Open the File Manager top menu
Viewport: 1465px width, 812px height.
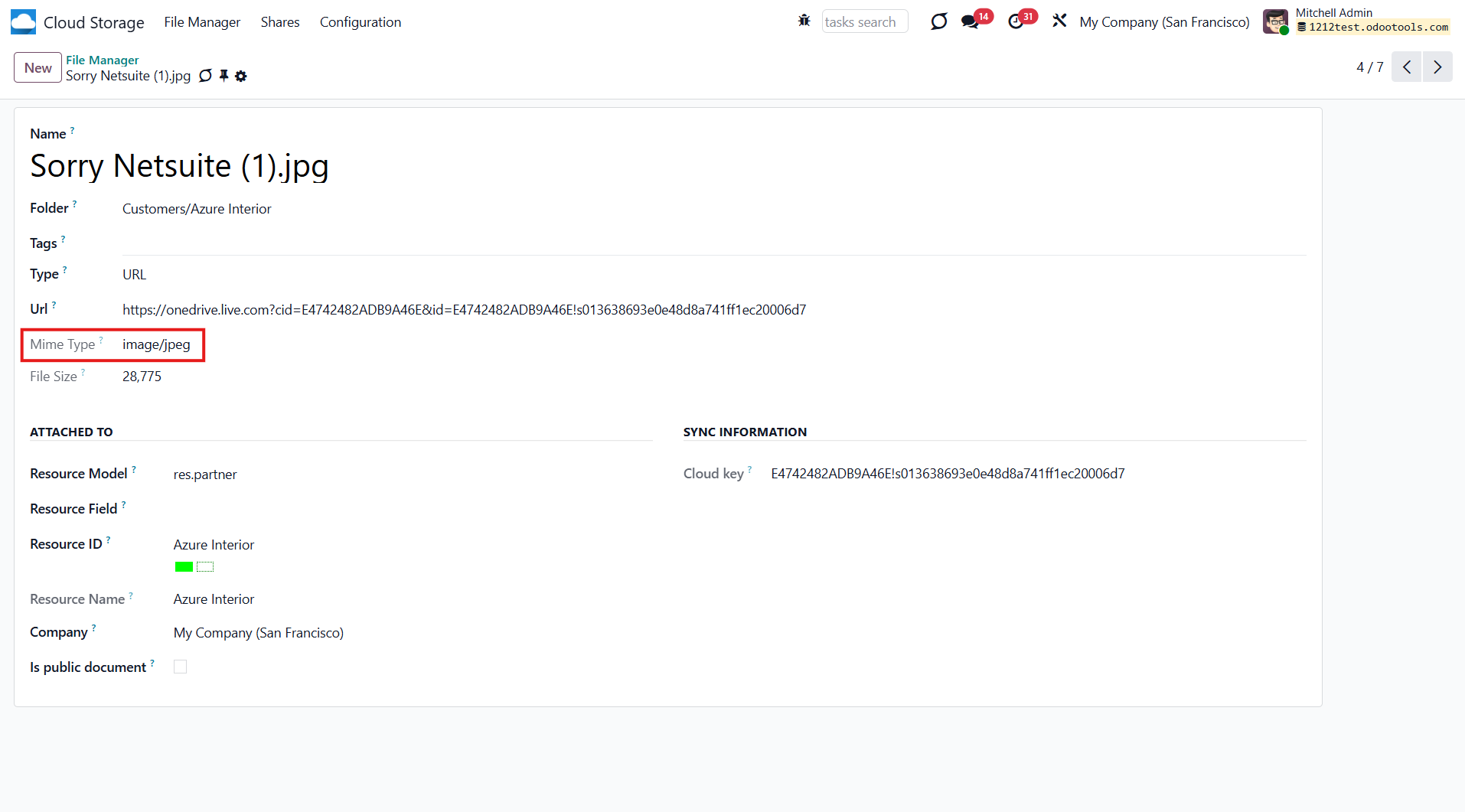(x=202, y=22)
